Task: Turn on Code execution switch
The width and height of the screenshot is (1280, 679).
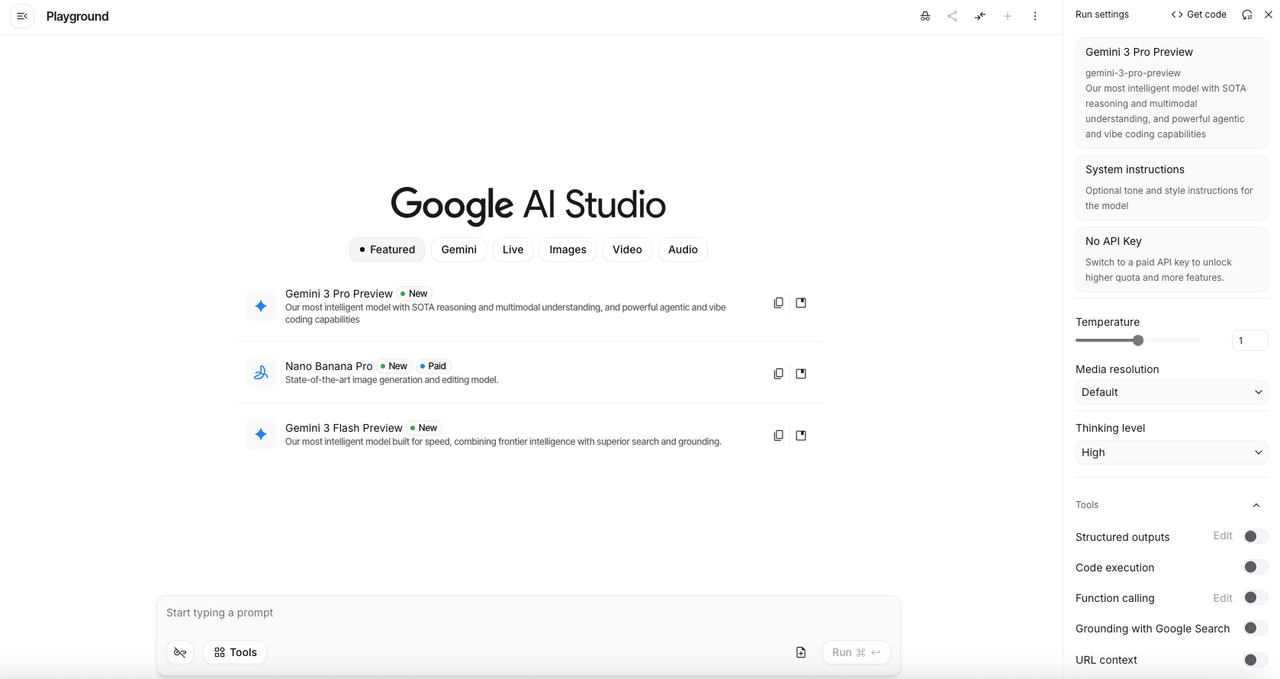Action: click(x=1255, y=568)
